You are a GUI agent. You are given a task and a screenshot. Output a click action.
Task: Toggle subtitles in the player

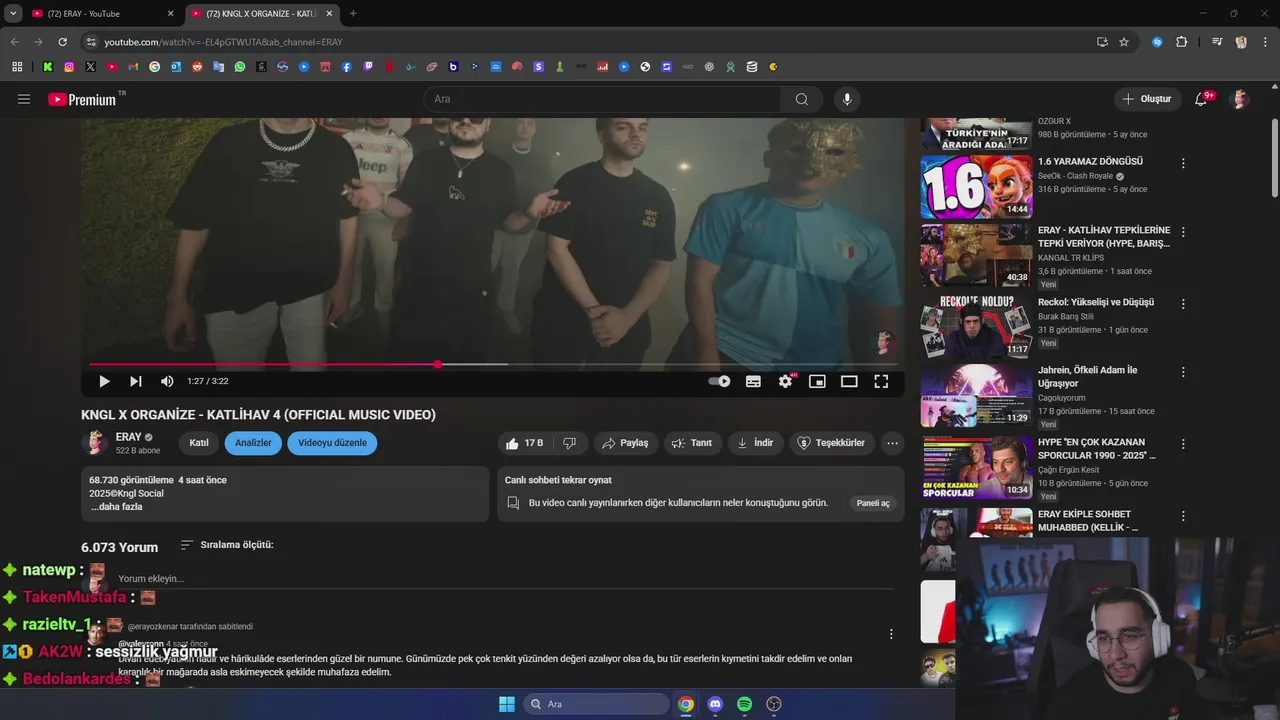coord(753,381)
